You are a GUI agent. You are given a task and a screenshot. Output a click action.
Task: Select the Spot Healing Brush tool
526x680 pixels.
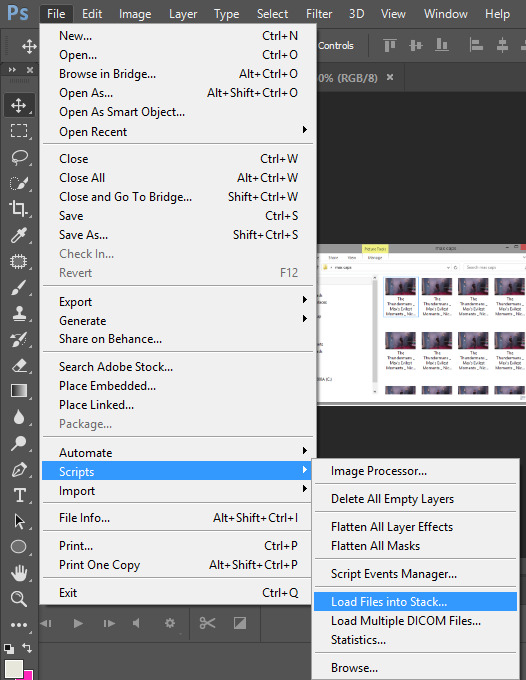coord(19,262)
